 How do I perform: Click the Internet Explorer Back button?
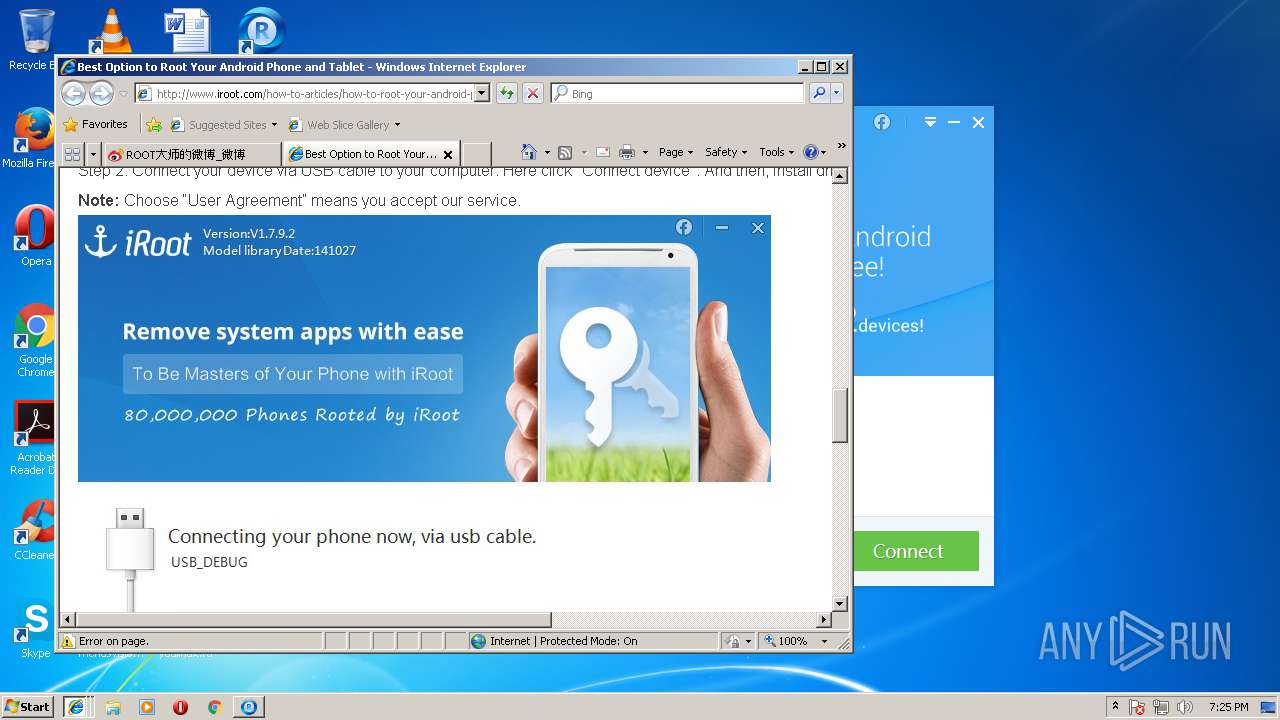click(x=73, y=93)
